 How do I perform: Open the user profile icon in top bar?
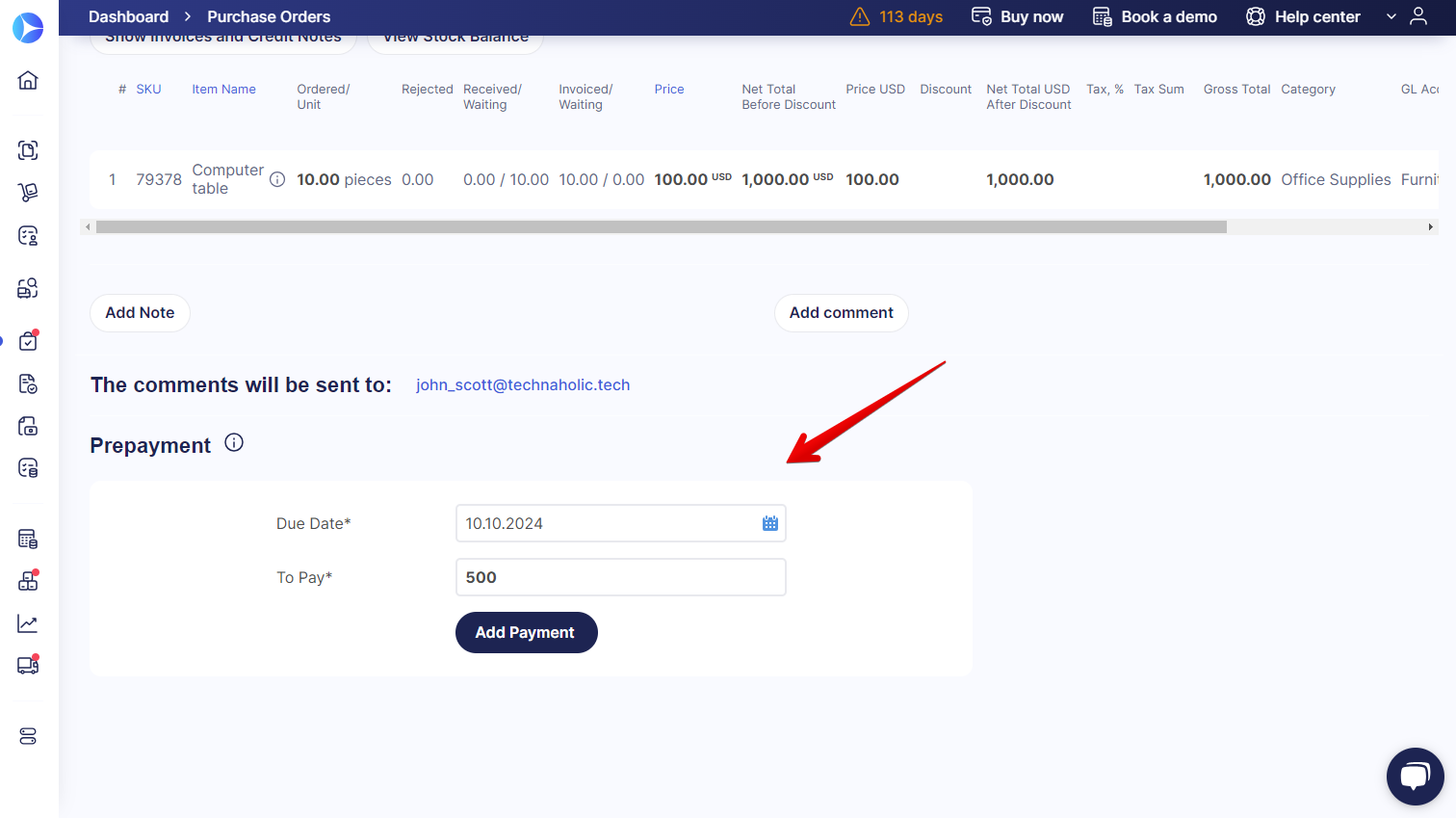(x=1418, y=16)
